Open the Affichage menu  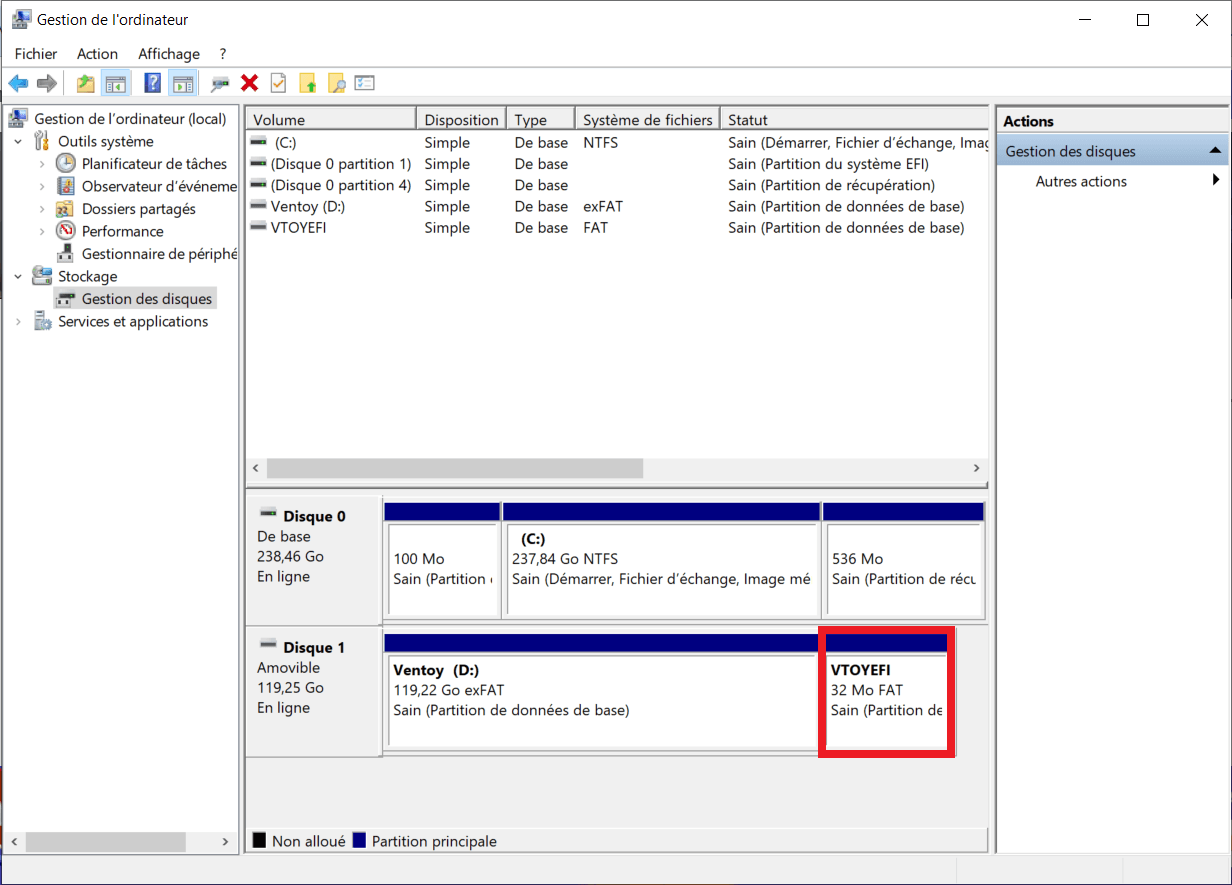[168, 54]
